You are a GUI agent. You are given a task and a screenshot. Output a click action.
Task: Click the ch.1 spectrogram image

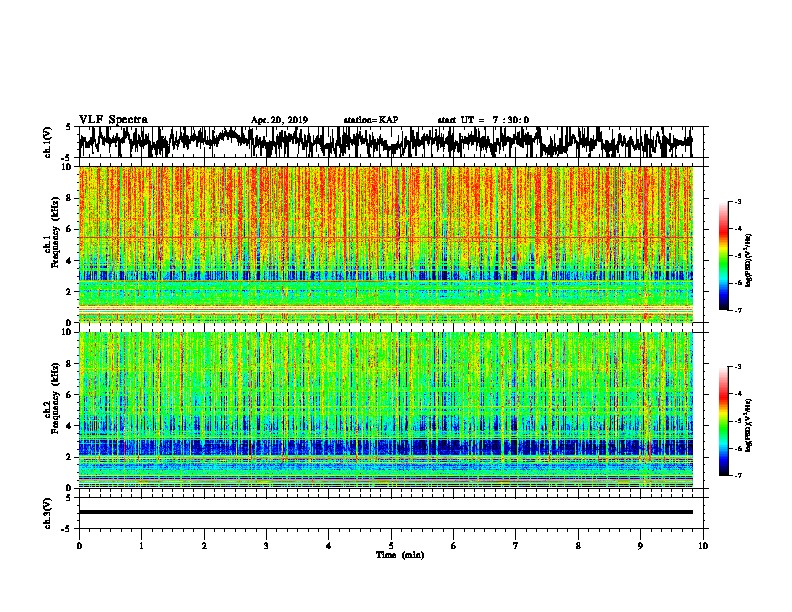coord(385,244)
